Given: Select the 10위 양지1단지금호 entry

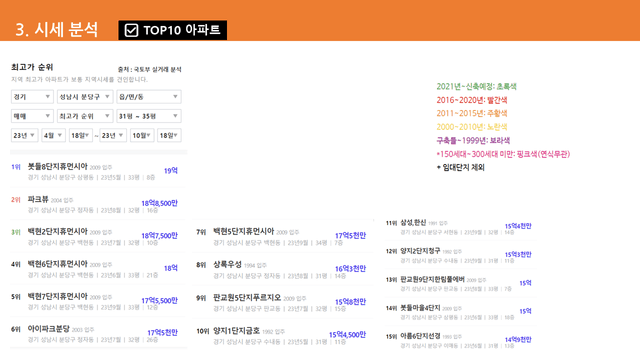Looking at the screenshot, I should pos(281,336).
